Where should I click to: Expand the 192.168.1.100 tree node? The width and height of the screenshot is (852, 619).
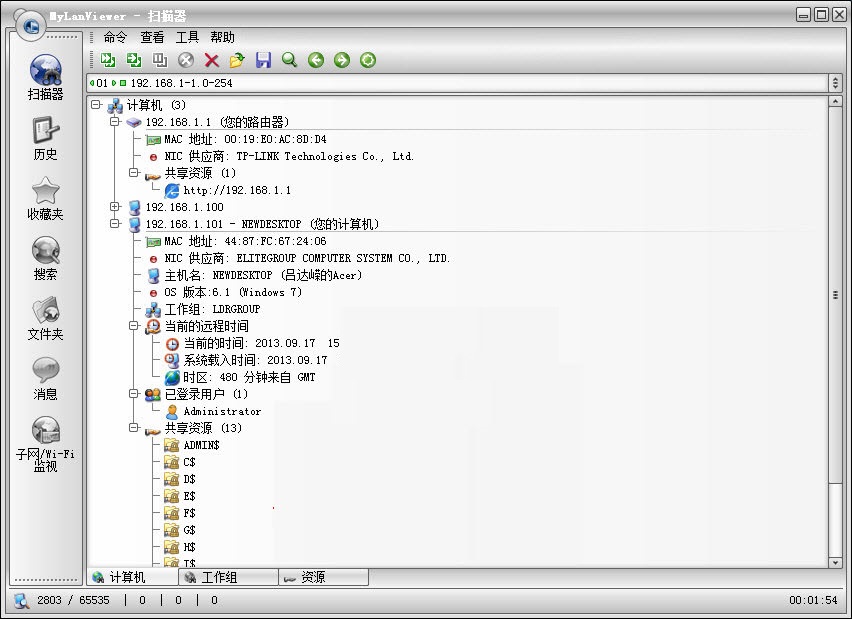coord(116,207)
